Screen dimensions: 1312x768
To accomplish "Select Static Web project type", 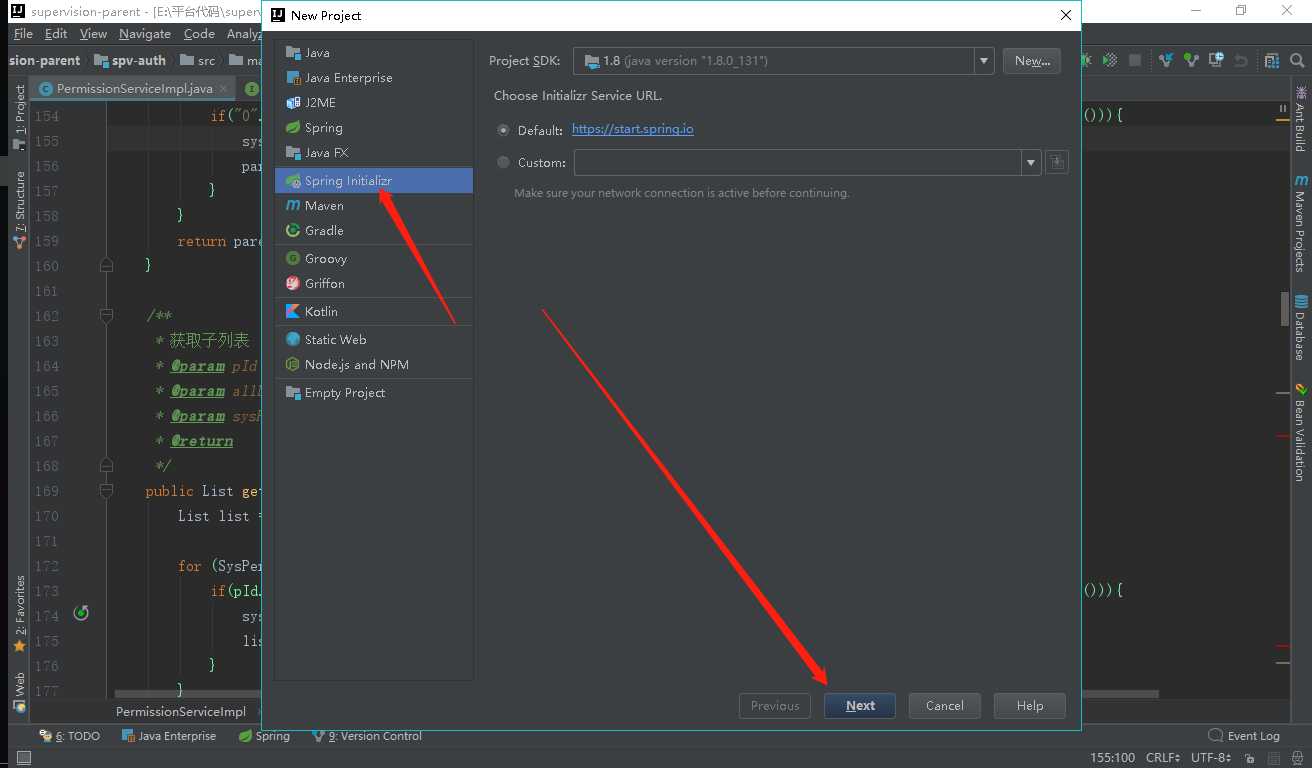I will (x=373, y=340).
